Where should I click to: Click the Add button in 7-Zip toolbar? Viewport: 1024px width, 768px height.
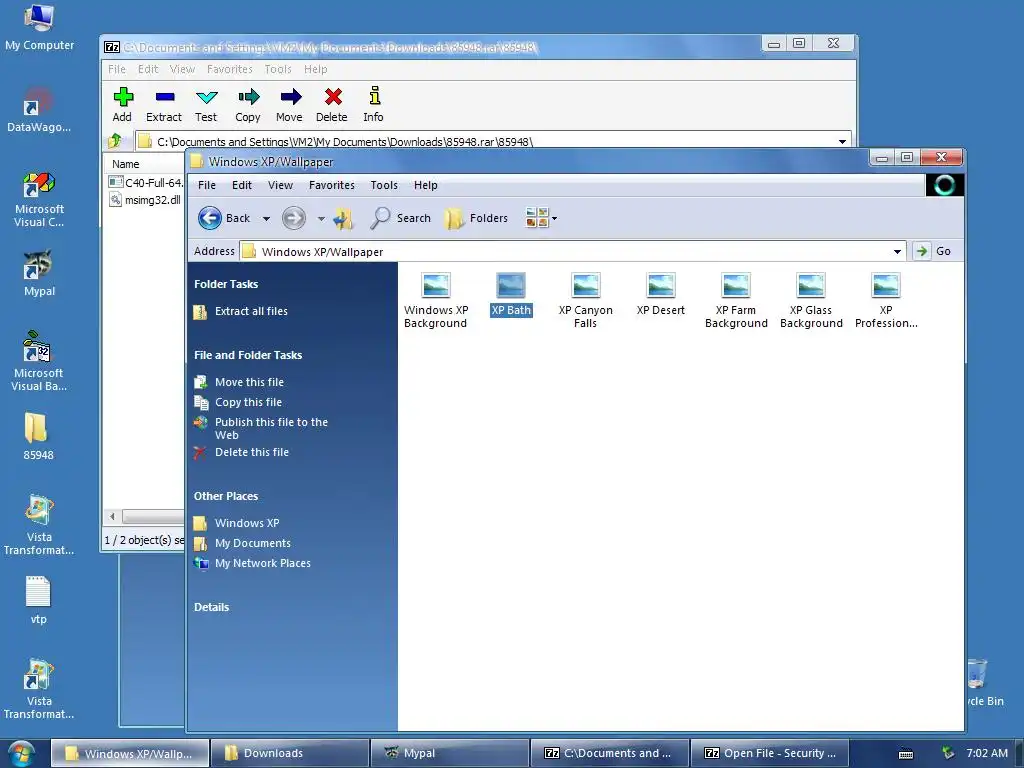point(122,104)
